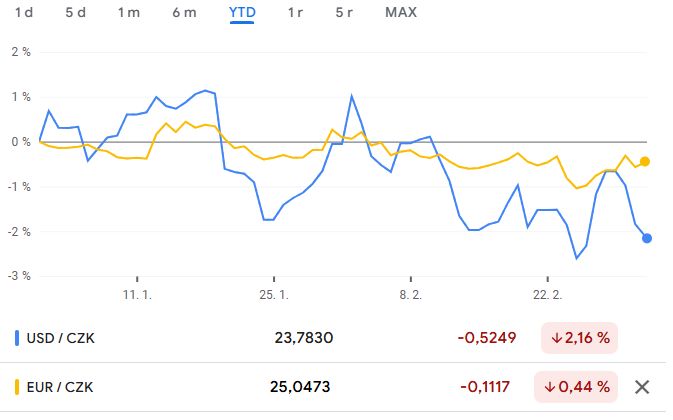The image size is (673, 420).
Task: Open the EUR / CZK pair label
Action: [60, 387]
